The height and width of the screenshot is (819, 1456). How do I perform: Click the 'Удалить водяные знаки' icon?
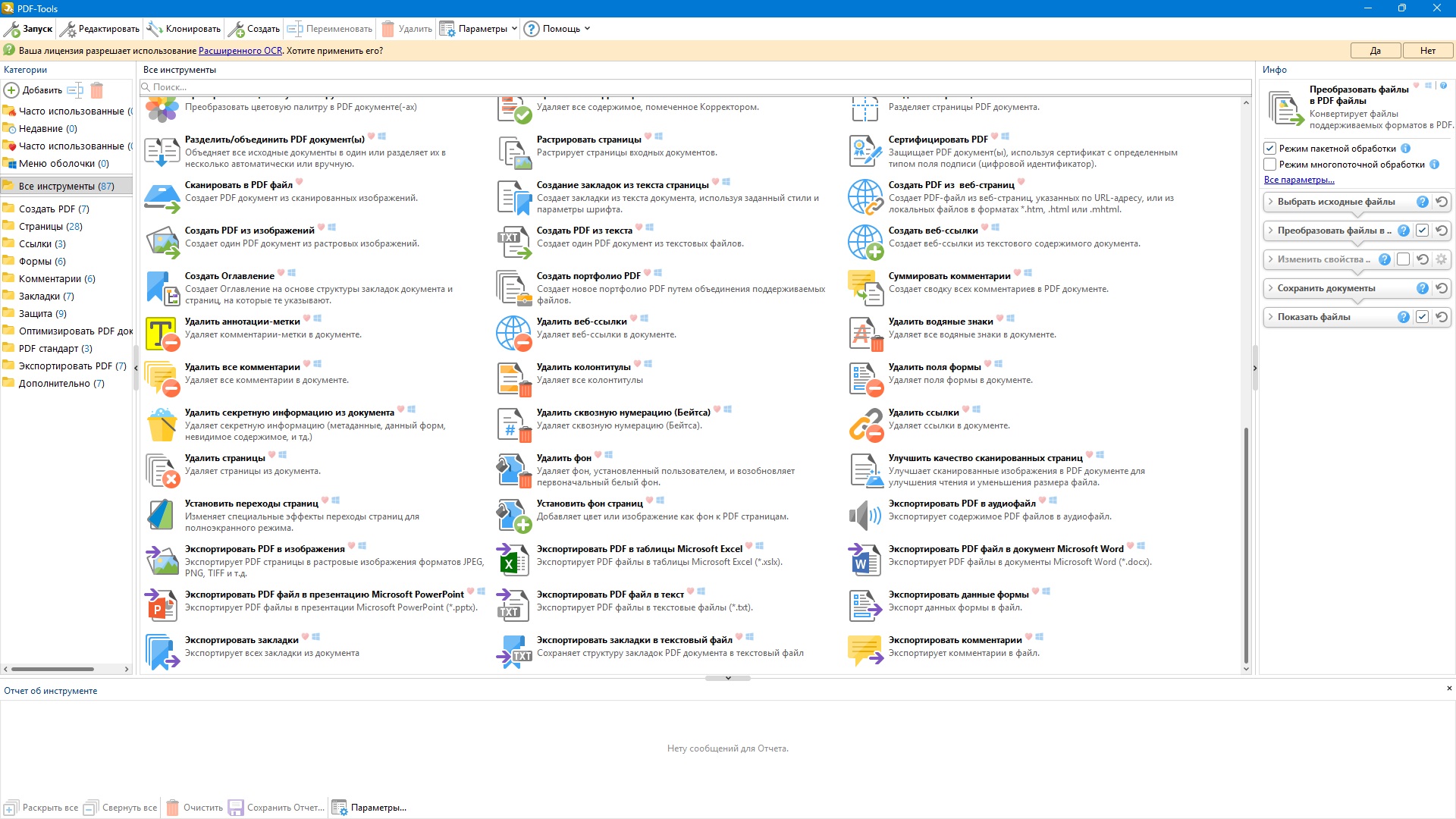864,334
